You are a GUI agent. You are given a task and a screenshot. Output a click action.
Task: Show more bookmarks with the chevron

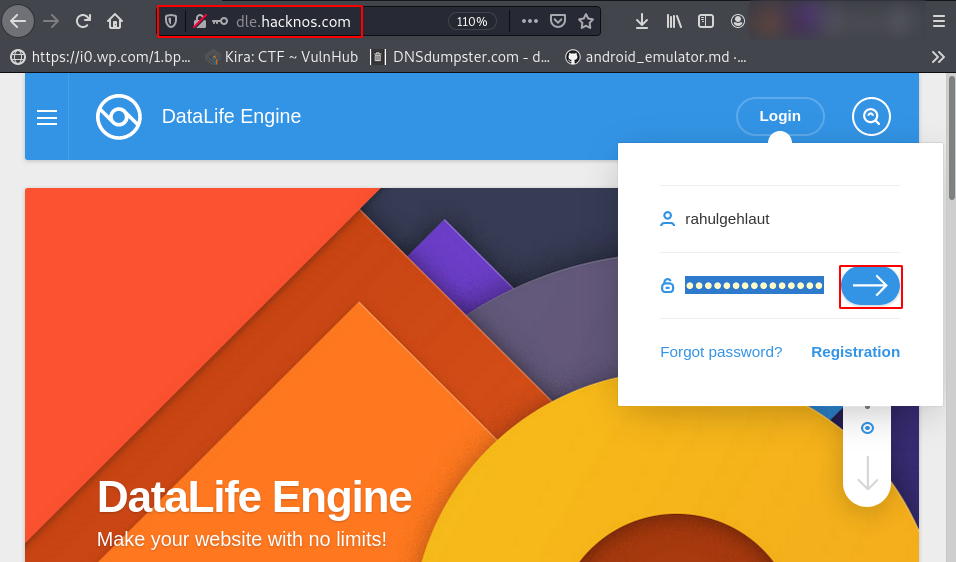tap(938, 57)
